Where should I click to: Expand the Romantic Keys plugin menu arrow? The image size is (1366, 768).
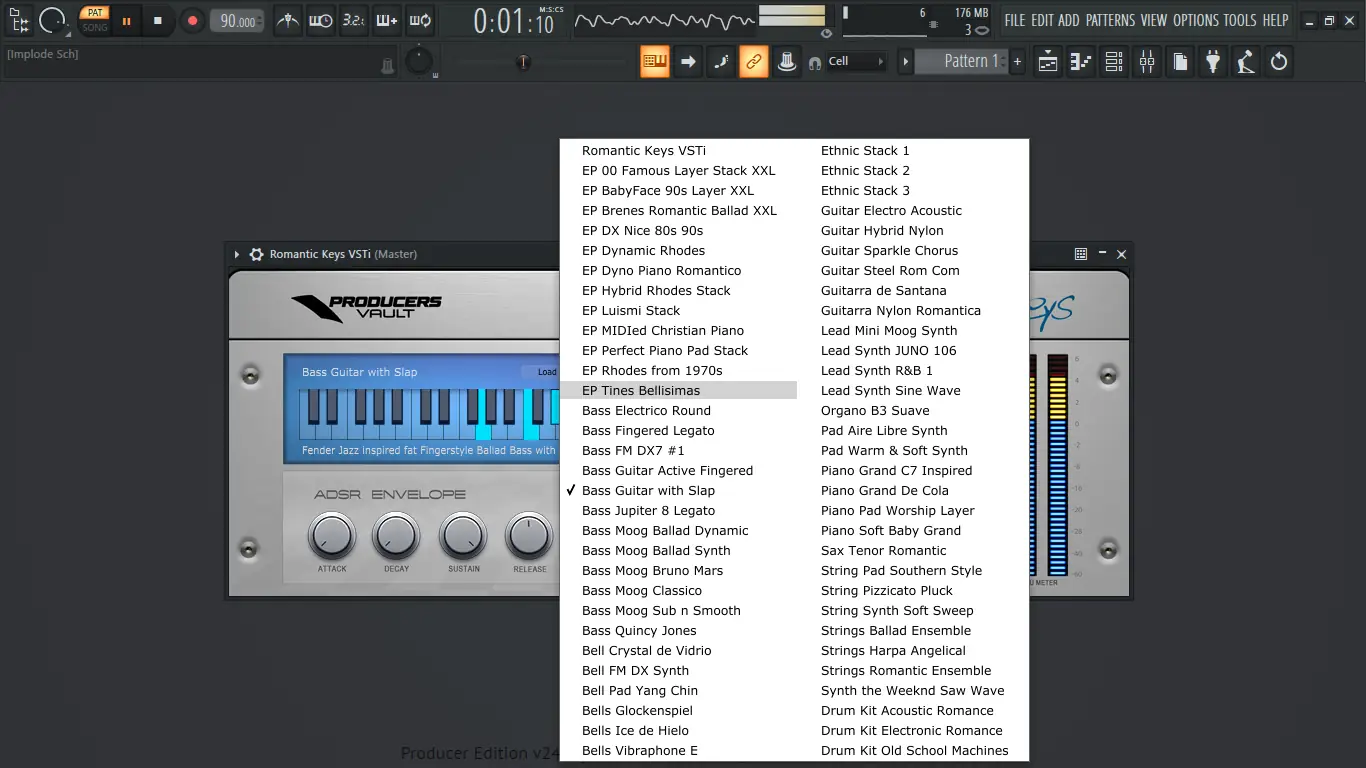(237, 254)
